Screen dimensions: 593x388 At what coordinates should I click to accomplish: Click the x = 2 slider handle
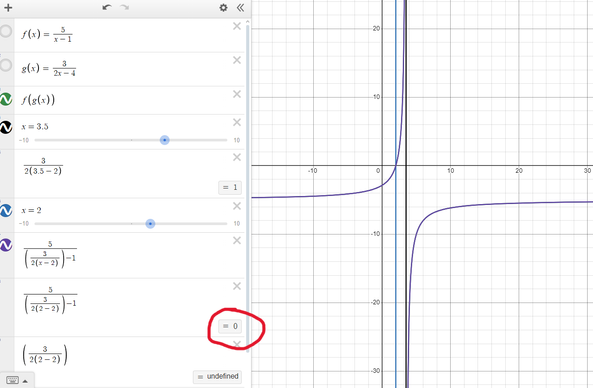pyautogui.click(x=150, y=224)
